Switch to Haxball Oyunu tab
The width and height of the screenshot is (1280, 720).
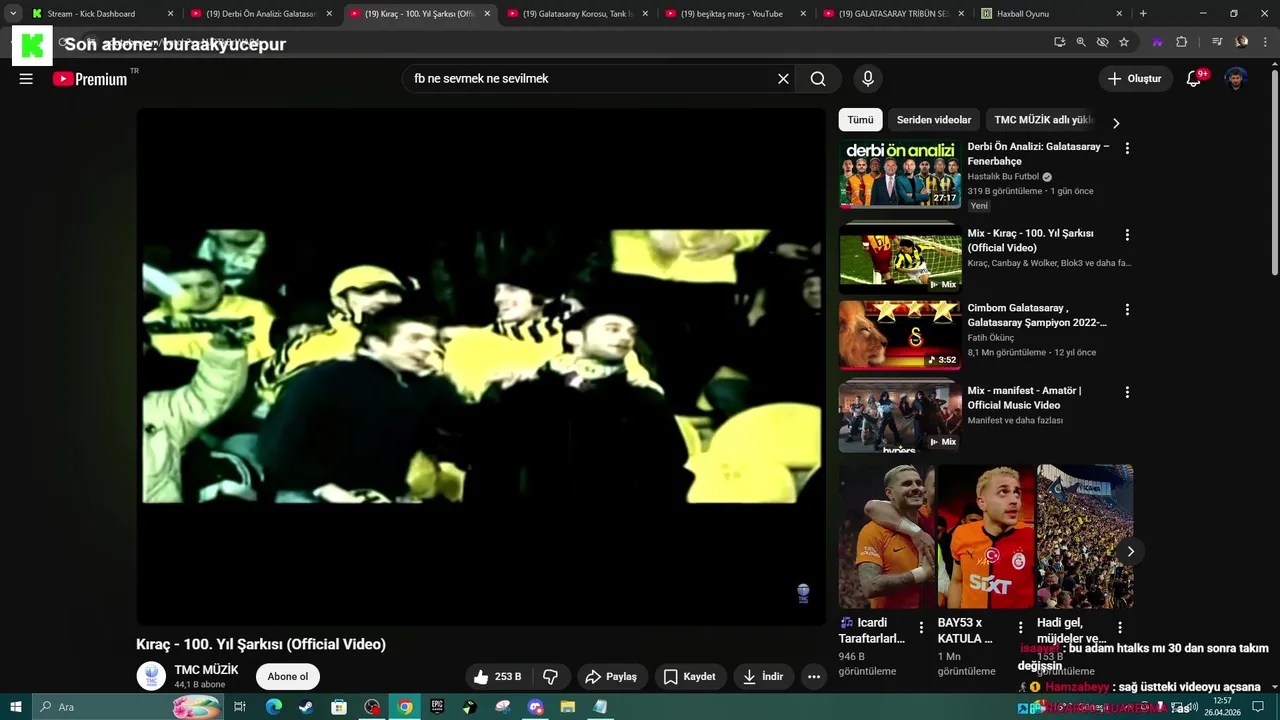[x=1052, y=14]
